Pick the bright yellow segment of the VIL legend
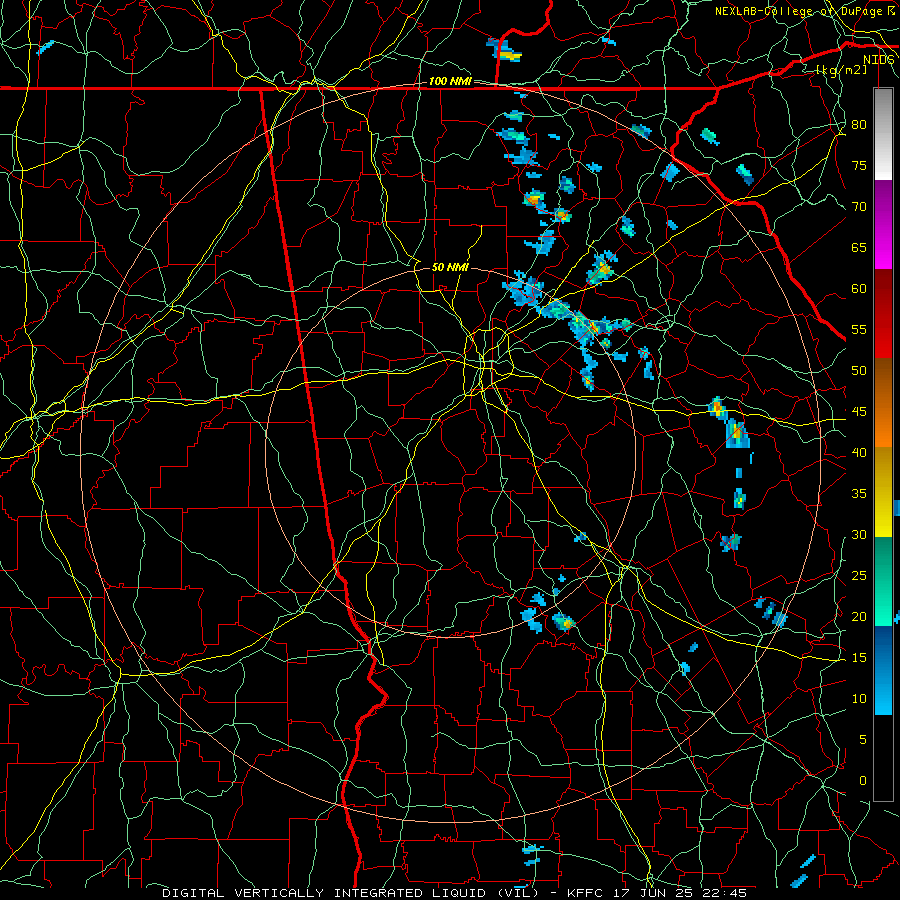This screenshot has height=900, width=900. 883,515
